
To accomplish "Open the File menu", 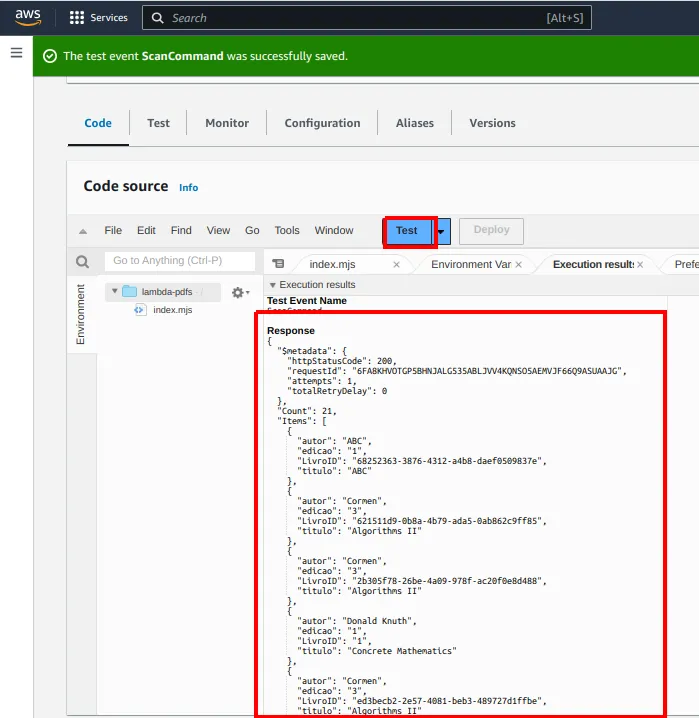I will [x=113, y=230].
